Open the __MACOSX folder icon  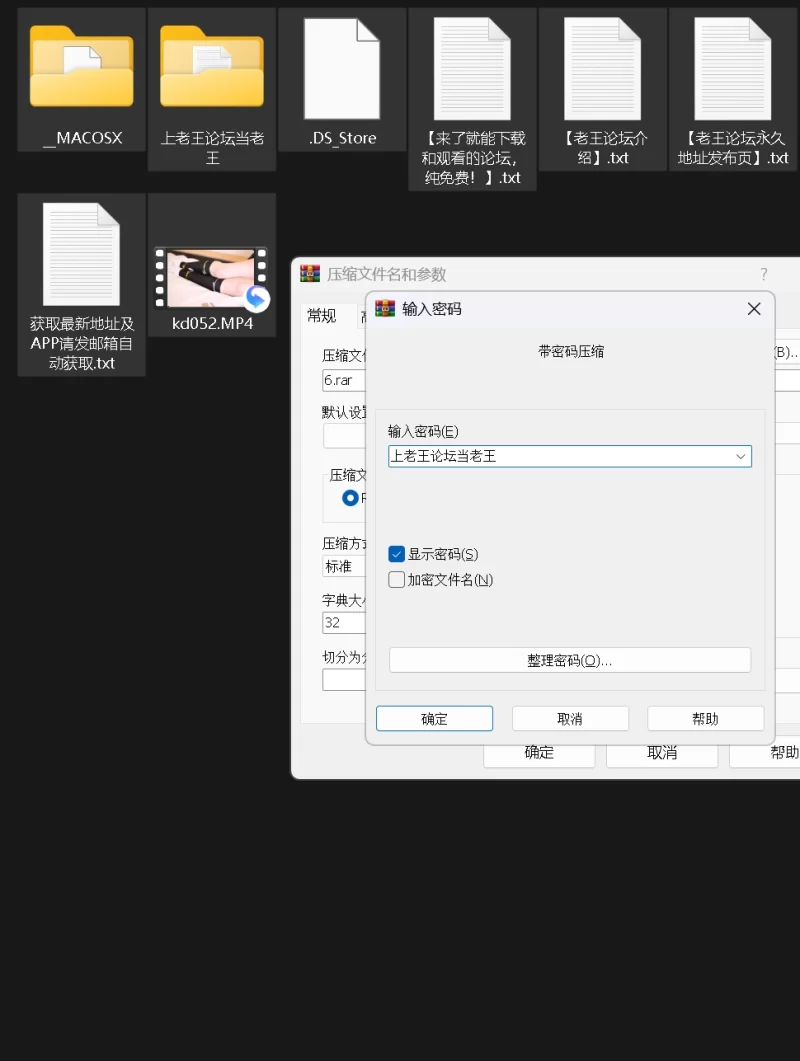82,67
